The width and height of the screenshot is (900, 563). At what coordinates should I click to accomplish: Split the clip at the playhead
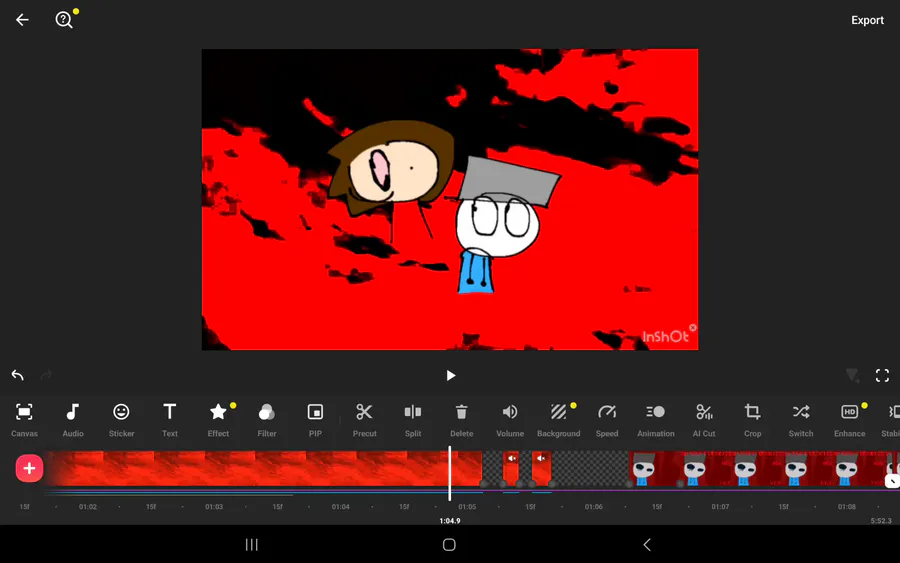click(413, 420)
